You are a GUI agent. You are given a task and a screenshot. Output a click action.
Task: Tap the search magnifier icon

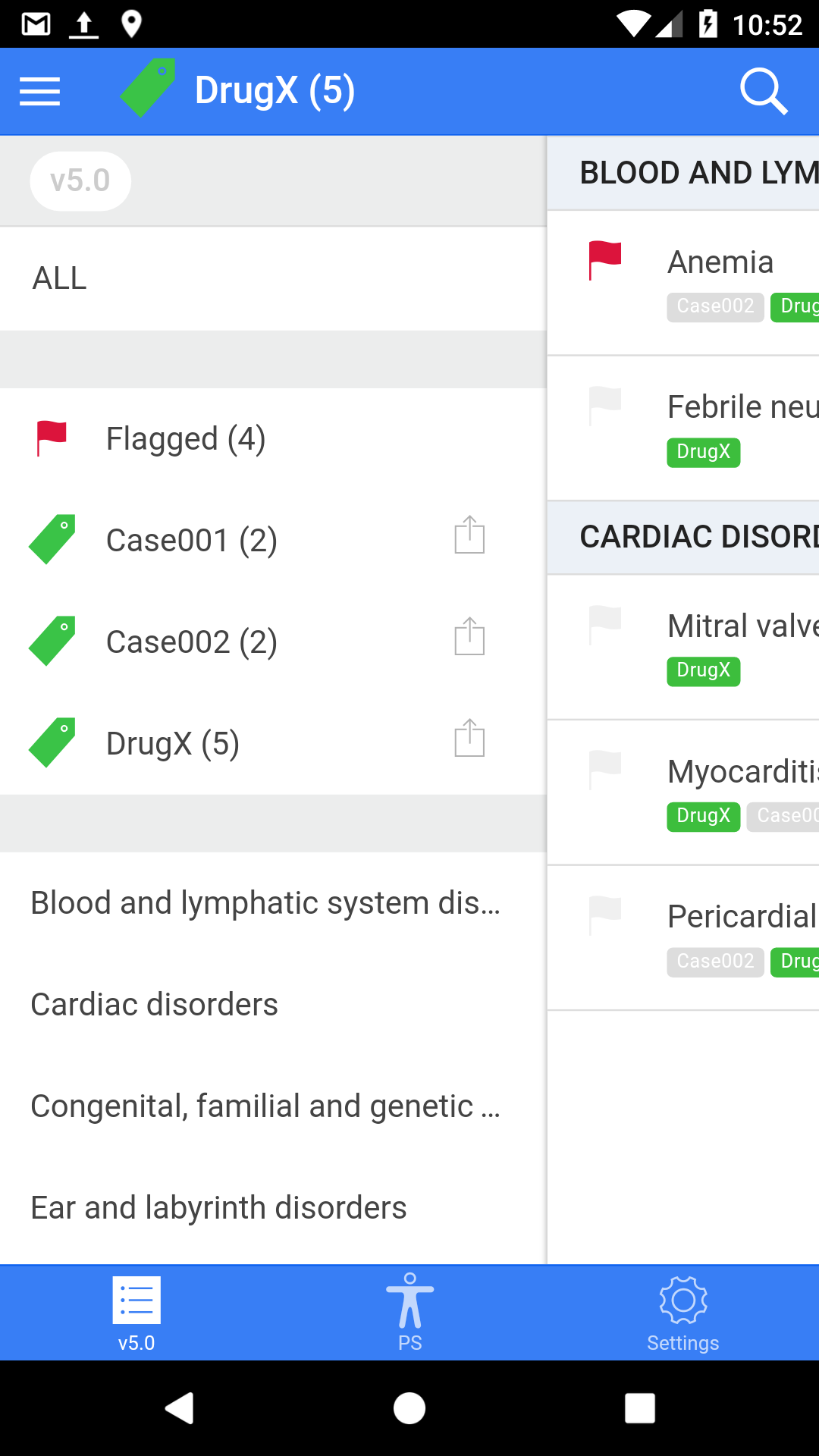763,92
